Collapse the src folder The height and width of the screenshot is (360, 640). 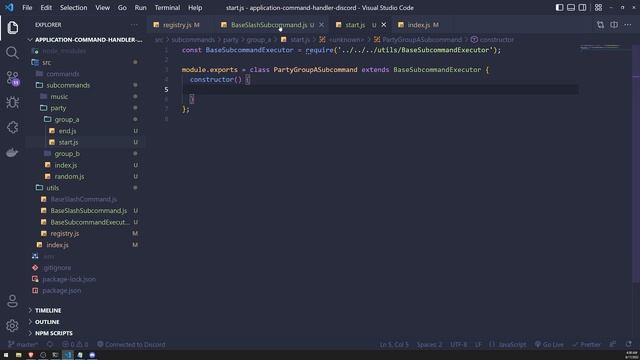pyautogui.click(x=86, y=62)
